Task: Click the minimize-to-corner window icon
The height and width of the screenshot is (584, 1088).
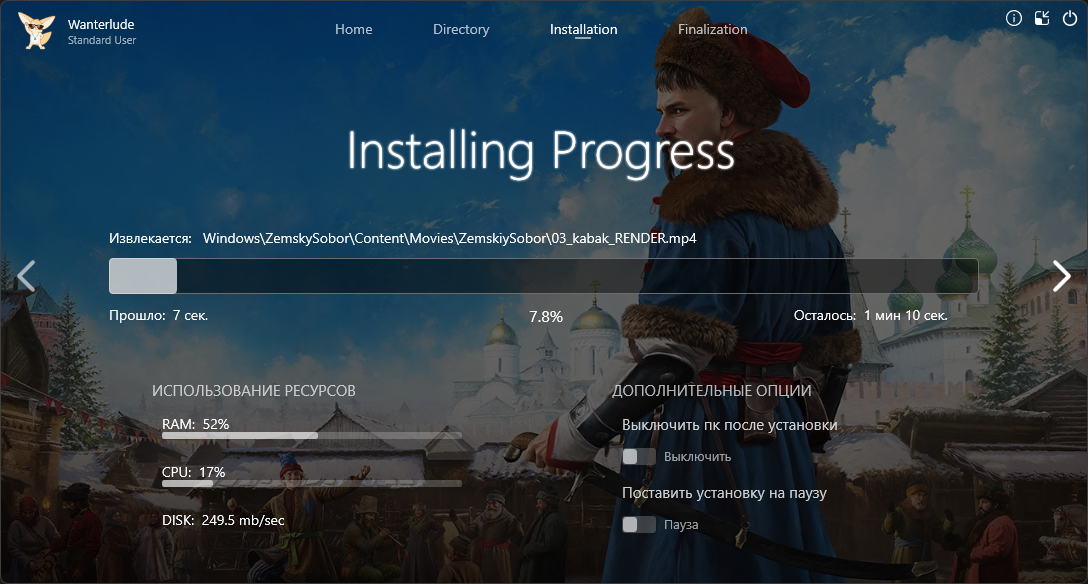Action: [x=1042, y=18]
